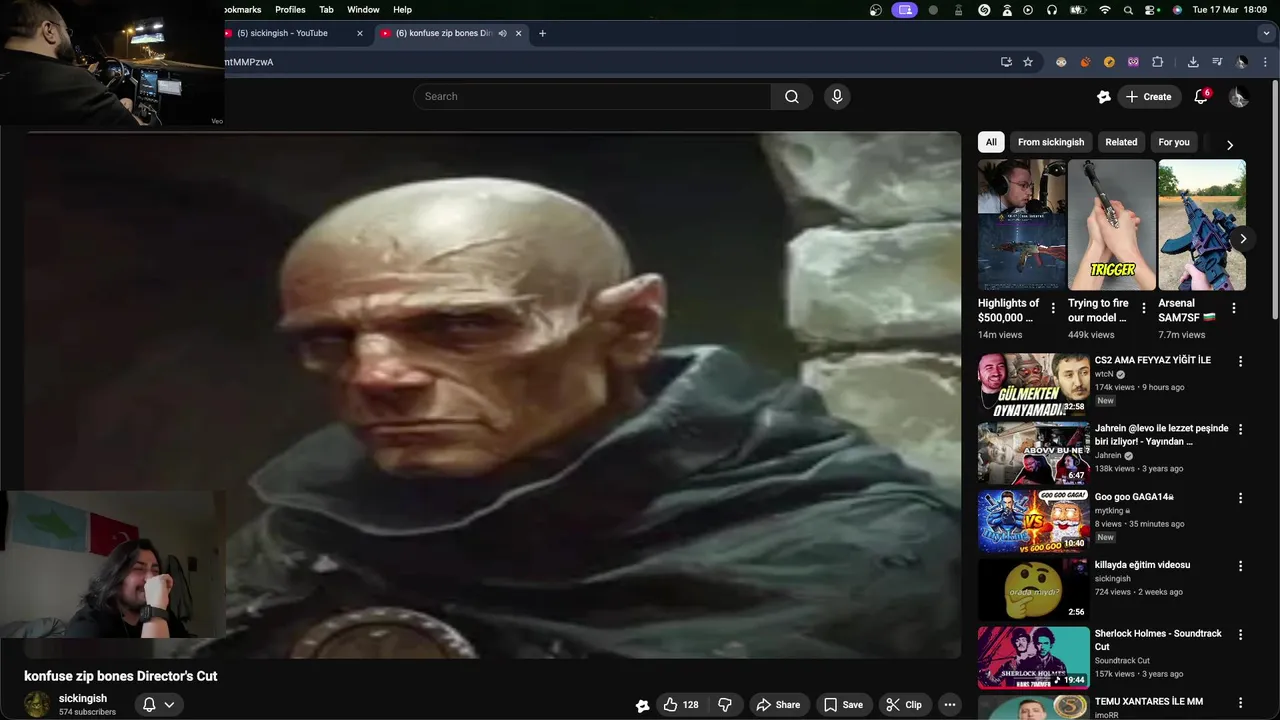Select the From sickingish filter chip
Image resolution: width=1280 pixels, height=720 pixels.
point(1050,142)
